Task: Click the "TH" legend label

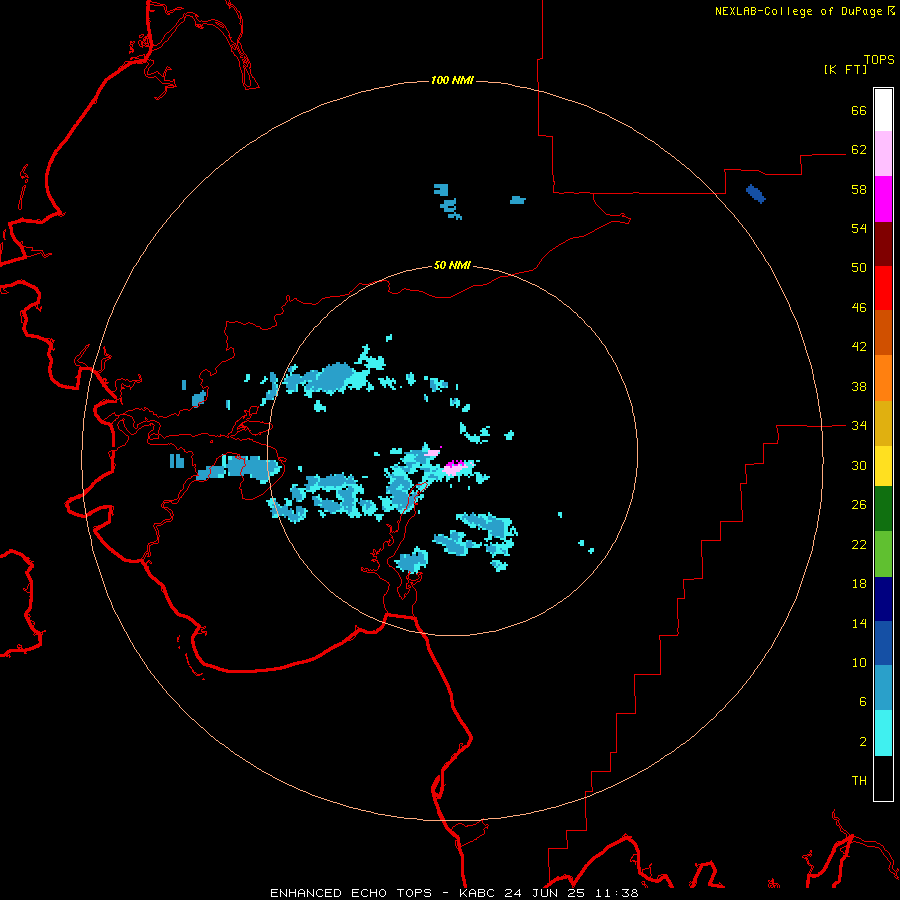Action: 859,781
